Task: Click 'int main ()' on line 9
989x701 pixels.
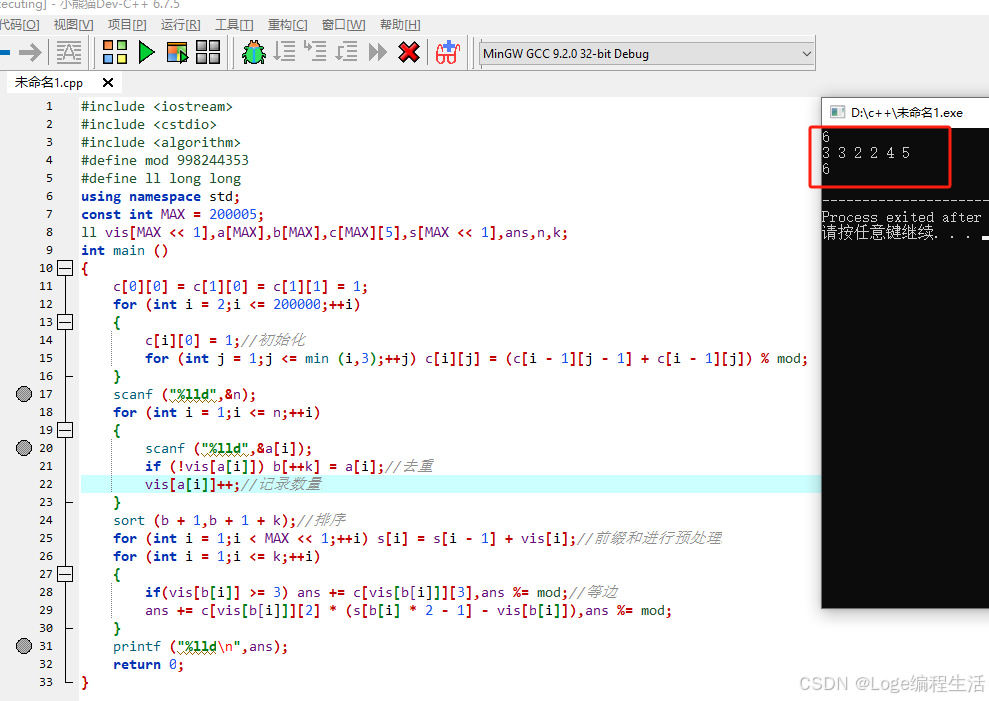Action: (x=125, y=250)
